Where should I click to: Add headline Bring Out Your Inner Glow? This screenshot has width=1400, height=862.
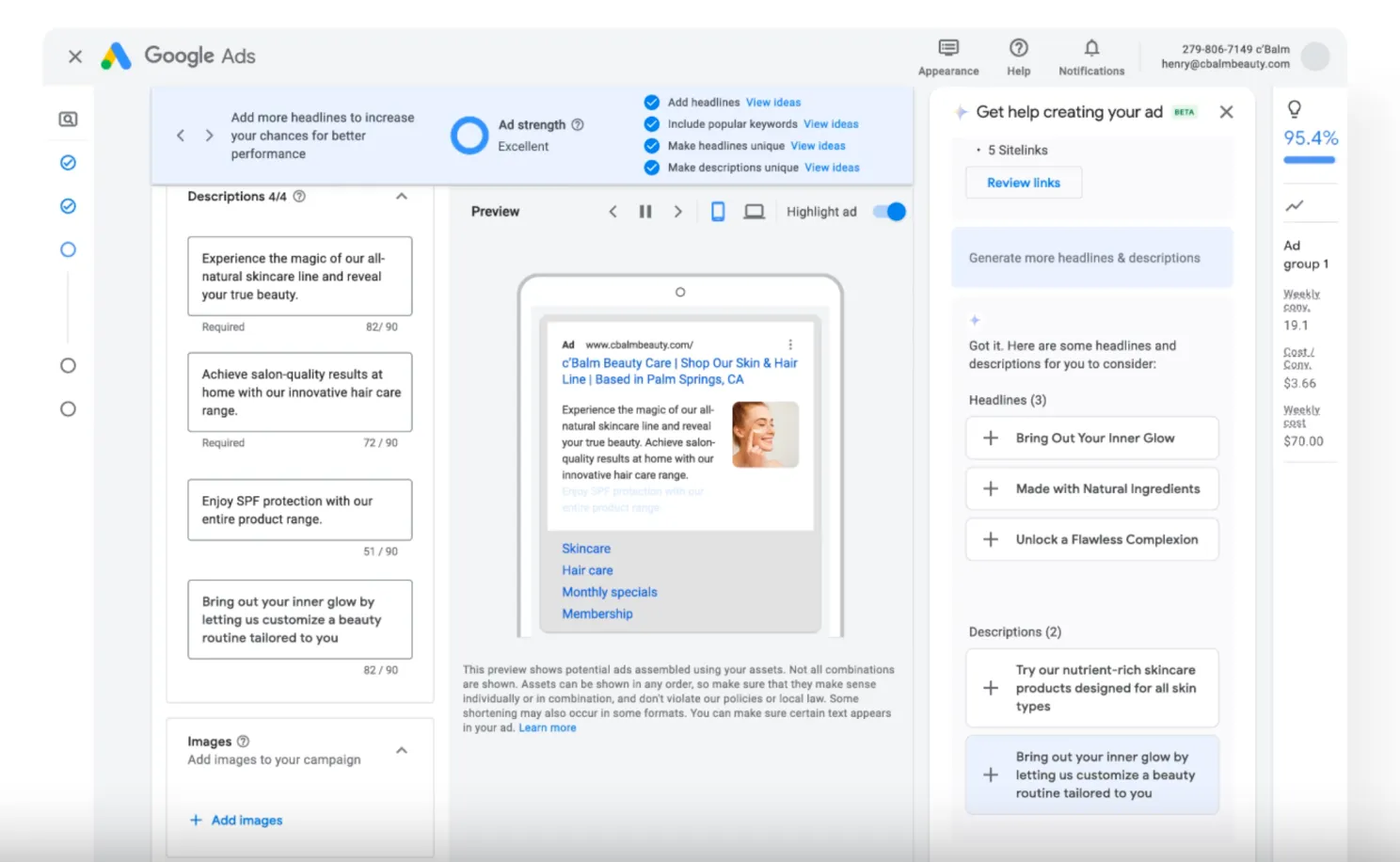point(1092,438)
